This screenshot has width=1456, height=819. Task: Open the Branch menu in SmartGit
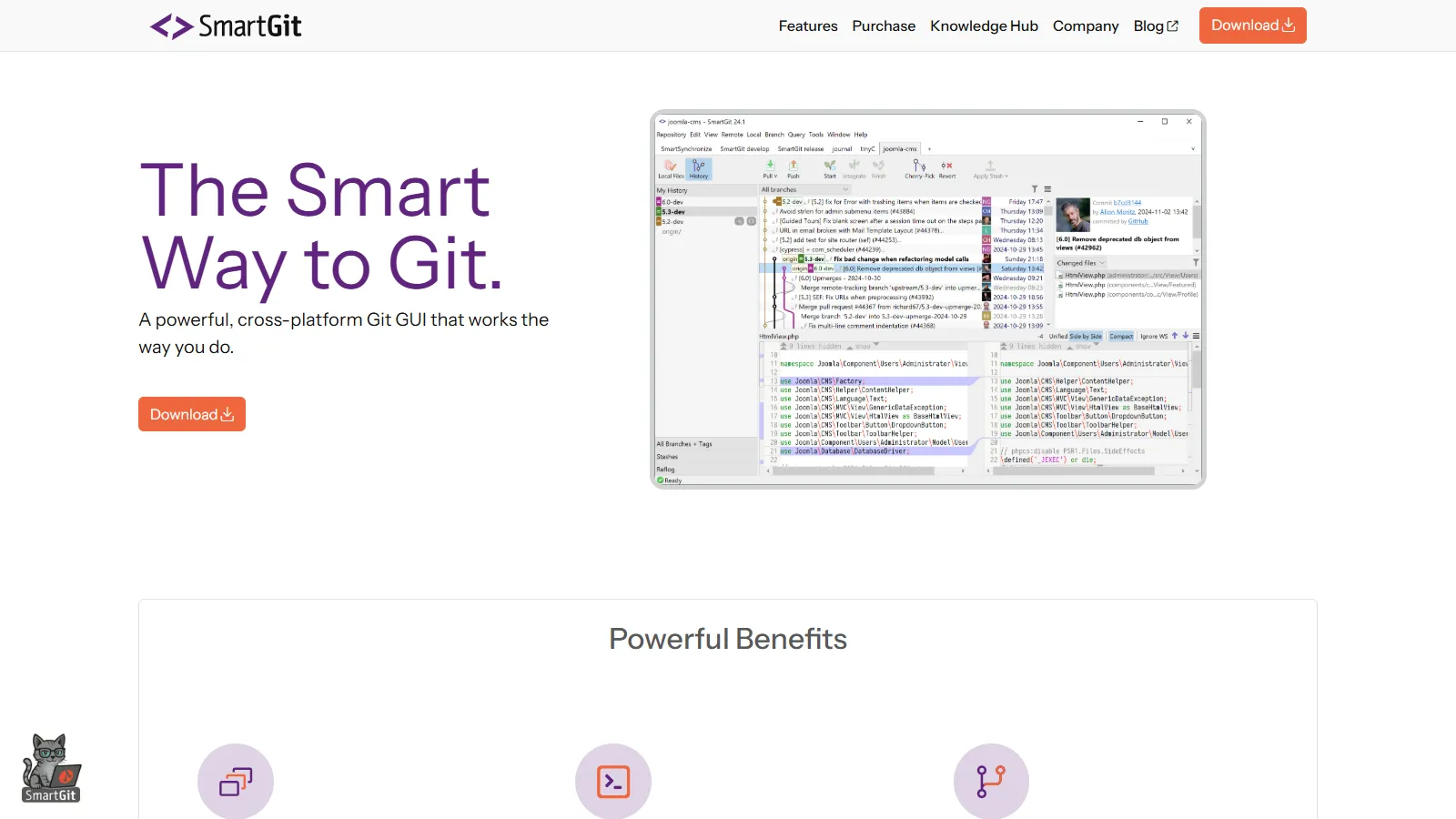(x=774, y=134)
